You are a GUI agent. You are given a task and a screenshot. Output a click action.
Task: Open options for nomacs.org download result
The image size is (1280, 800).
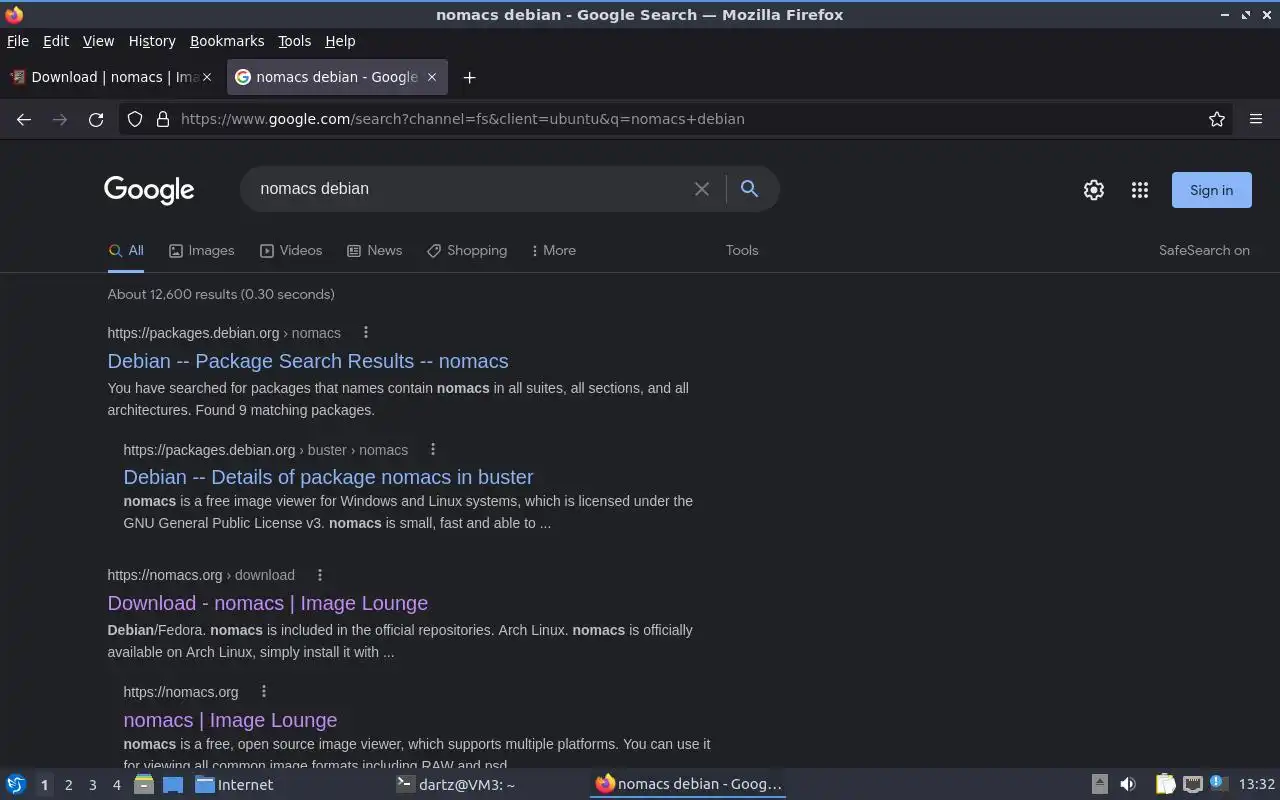coord(320,574)
